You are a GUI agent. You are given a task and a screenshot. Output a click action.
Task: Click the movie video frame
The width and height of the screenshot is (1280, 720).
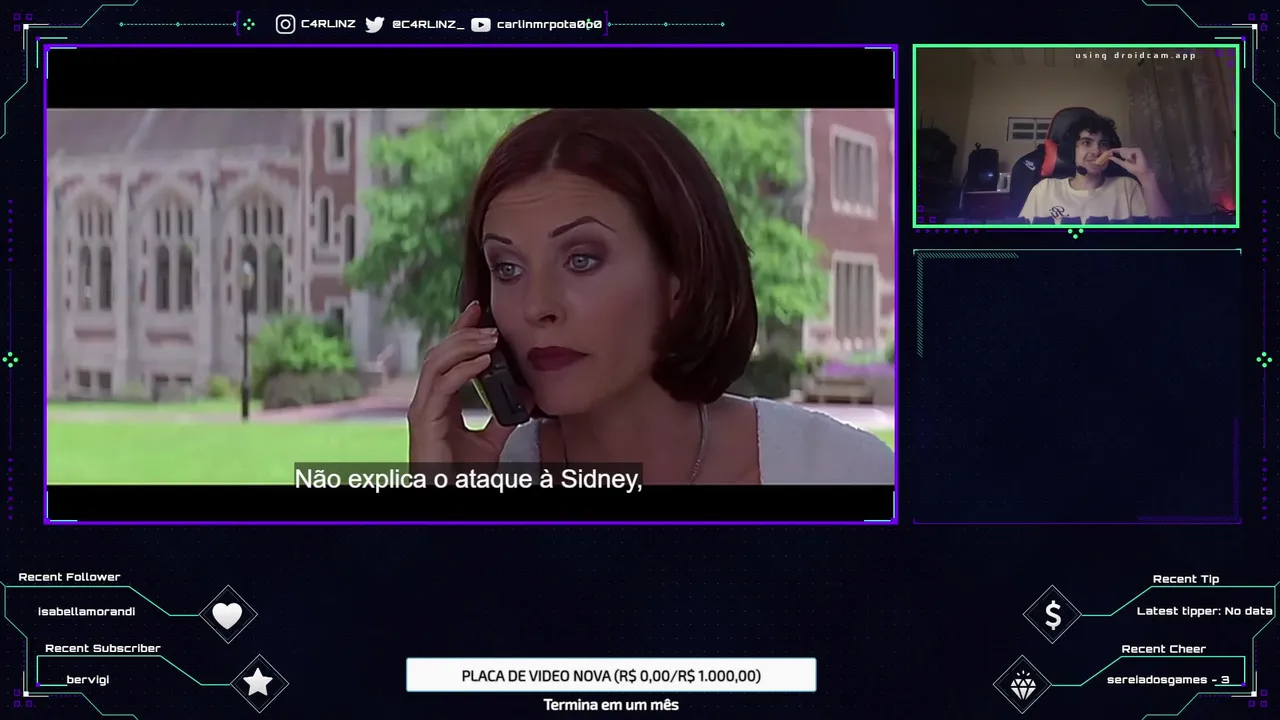click(x=471, y=284)
